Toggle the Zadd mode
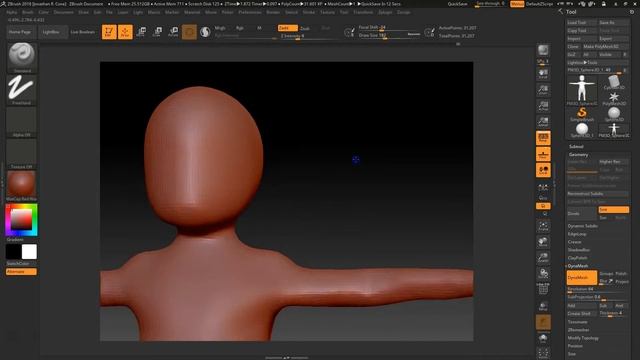Image resolution: width=640 pixels, height=360 pixels. click(287, 28)
